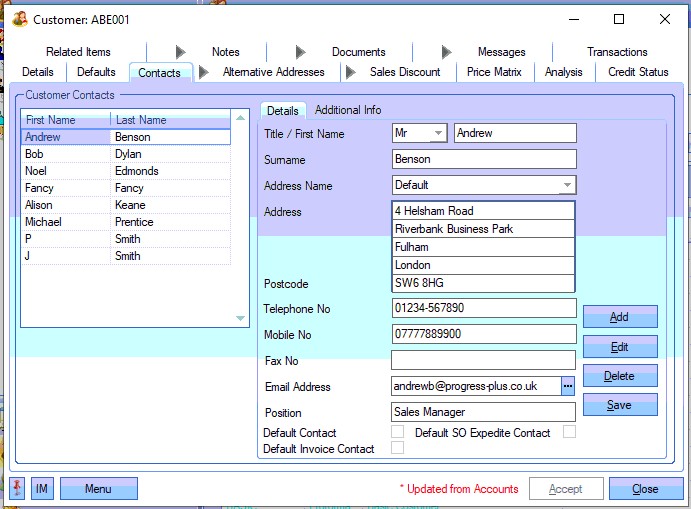Tick the Default SO Expedite Contact checkbox
Screen dimensions: 691x509
(x=569, y=432)
